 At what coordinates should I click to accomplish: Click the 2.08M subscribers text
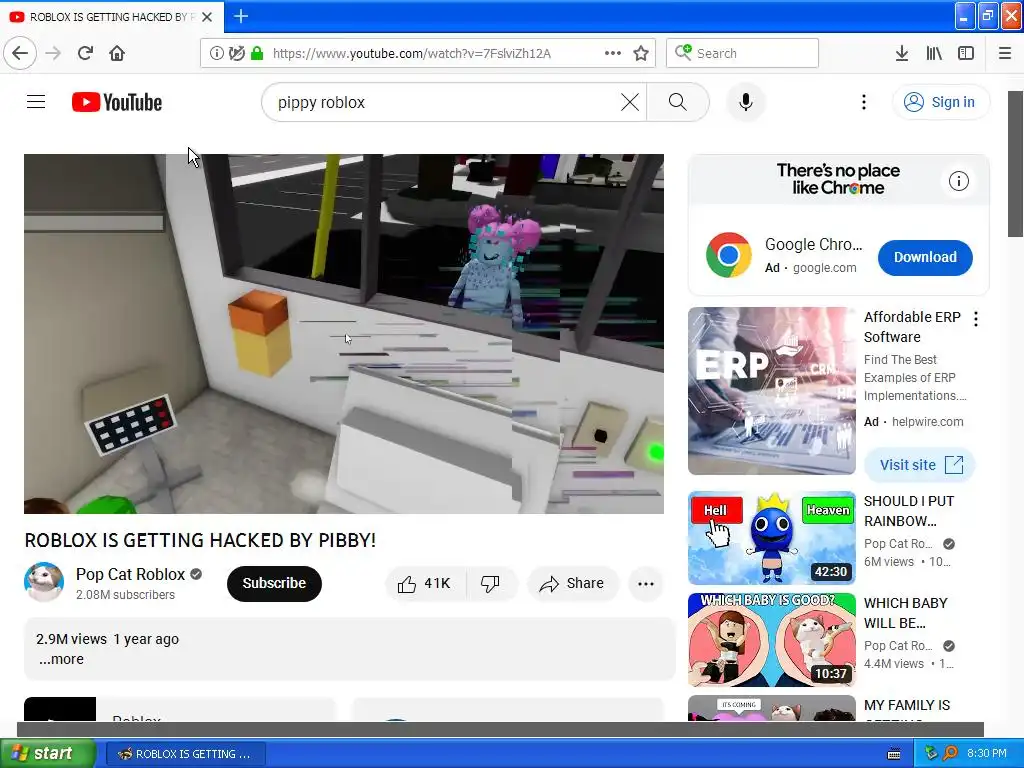(125, 595)
